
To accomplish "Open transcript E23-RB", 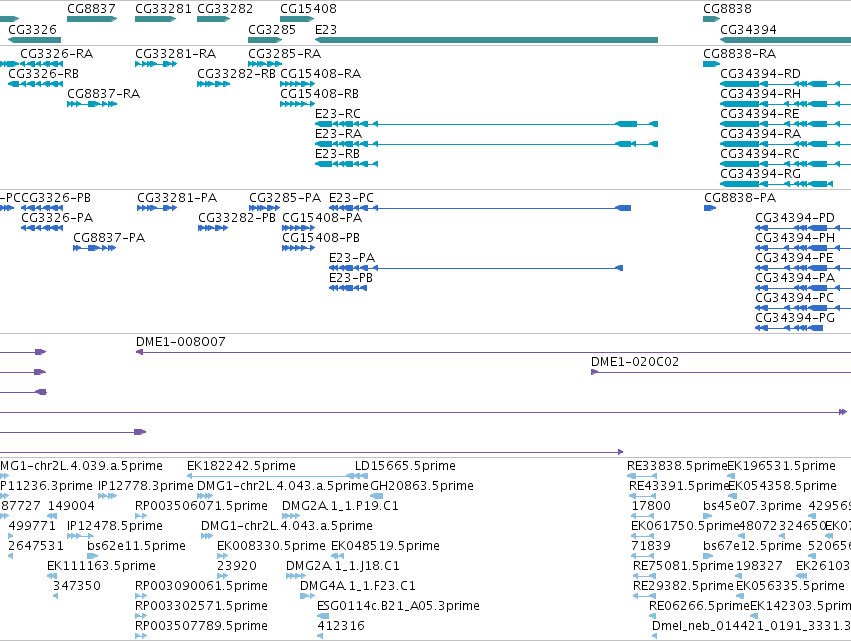I will point(337,154).
